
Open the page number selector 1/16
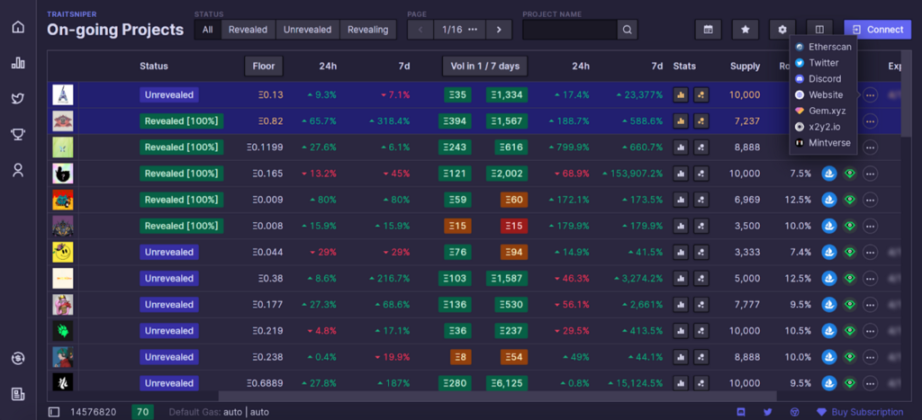pos(459,30)
